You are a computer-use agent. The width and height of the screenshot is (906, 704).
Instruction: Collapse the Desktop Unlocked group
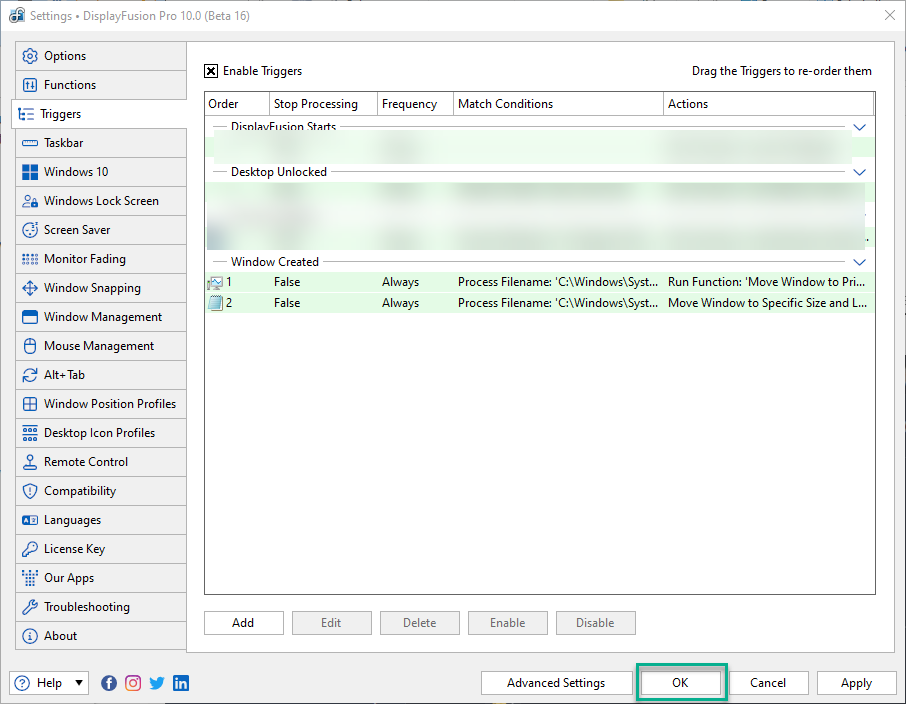click(859, 172)
